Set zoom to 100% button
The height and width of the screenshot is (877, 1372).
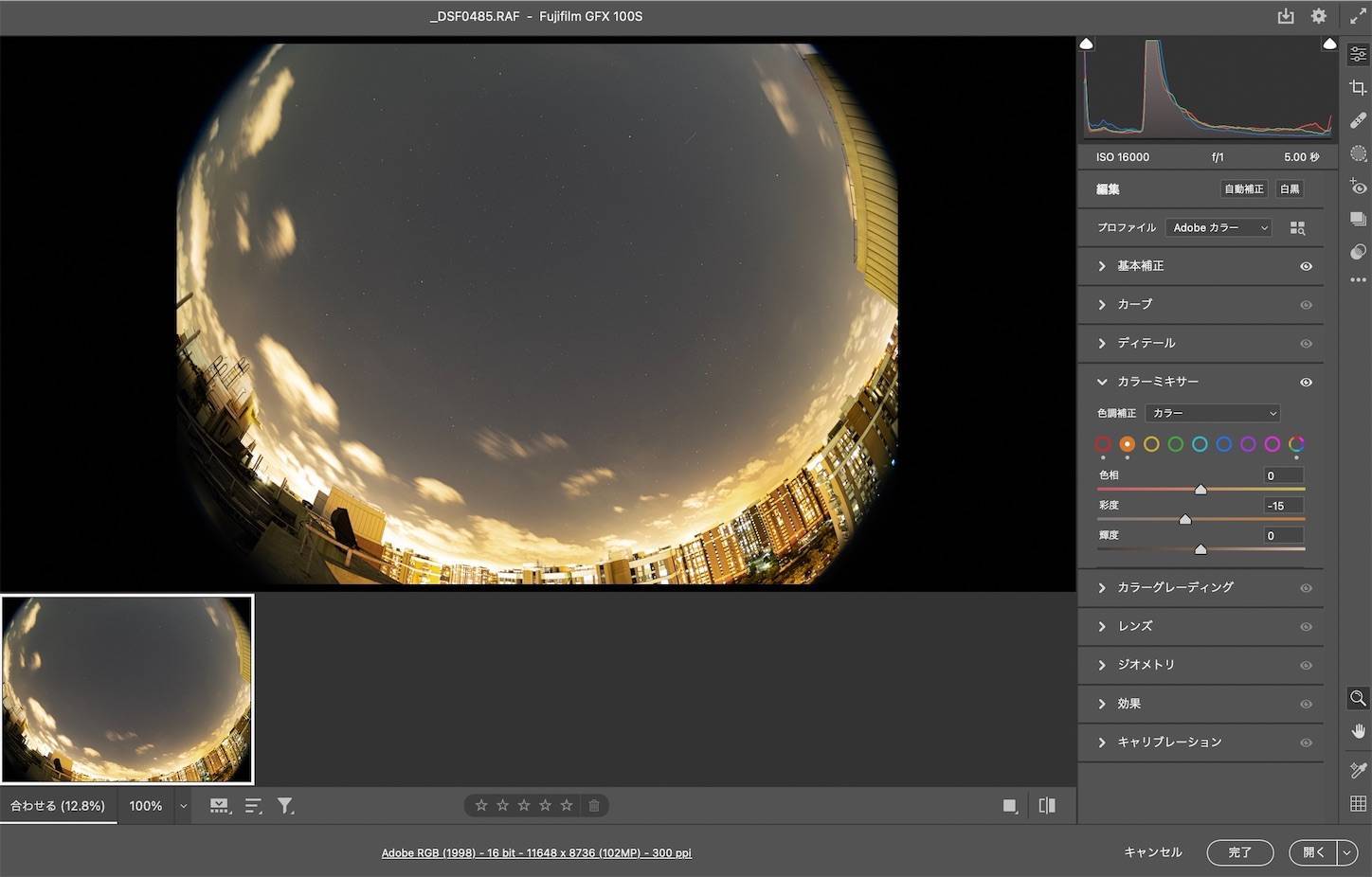coord(145,806)
